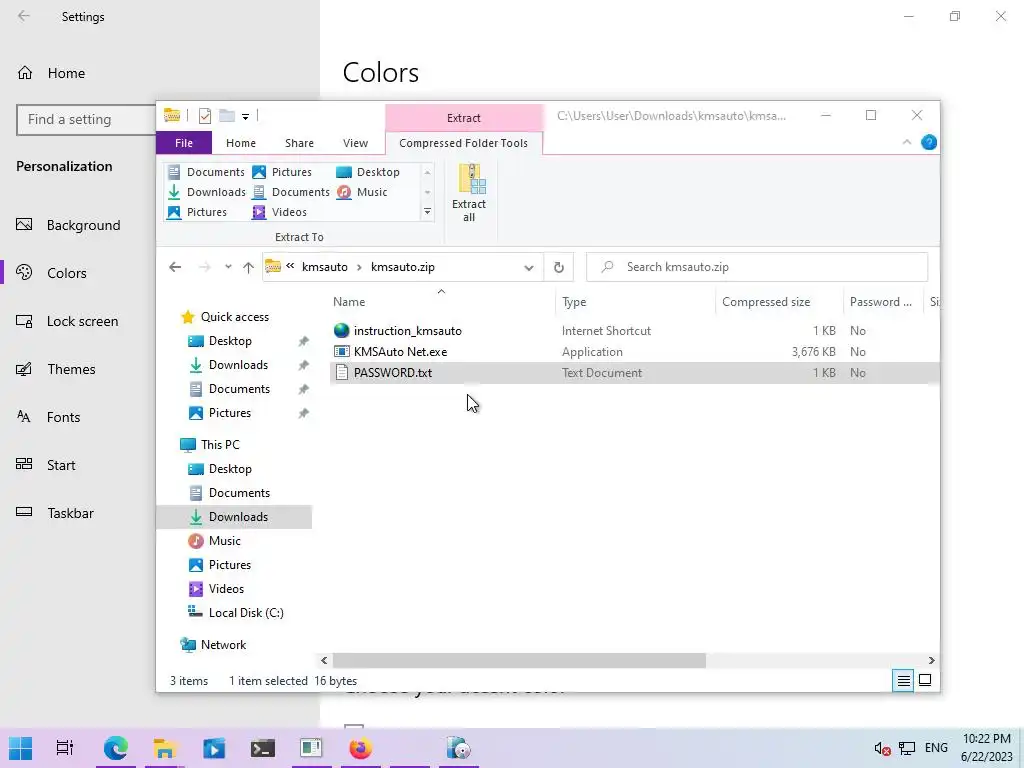Click the horizontal scrollbar right arrow
The height and width of the screenshot is (768, 1024).
coord(931,660)
